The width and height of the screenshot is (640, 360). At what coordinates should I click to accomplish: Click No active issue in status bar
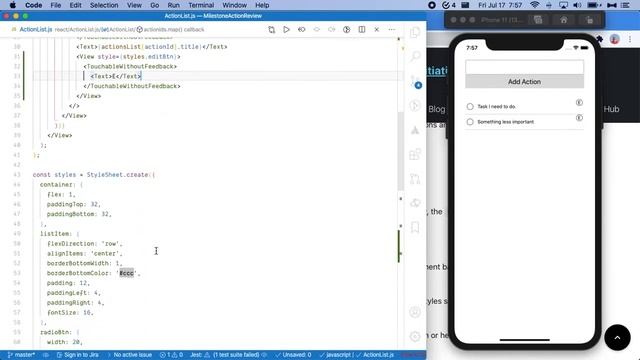[x=133, y=355]
